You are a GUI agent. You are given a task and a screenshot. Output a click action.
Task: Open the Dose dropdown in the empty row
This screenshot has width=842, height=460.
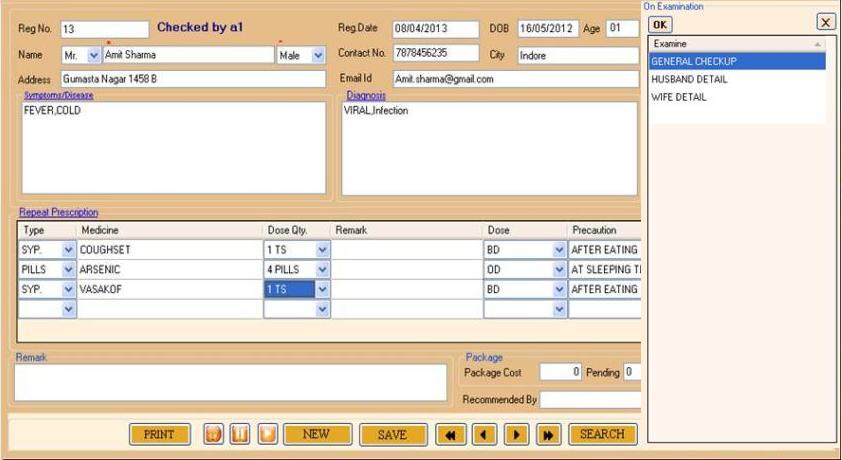[x=559, y=309]
